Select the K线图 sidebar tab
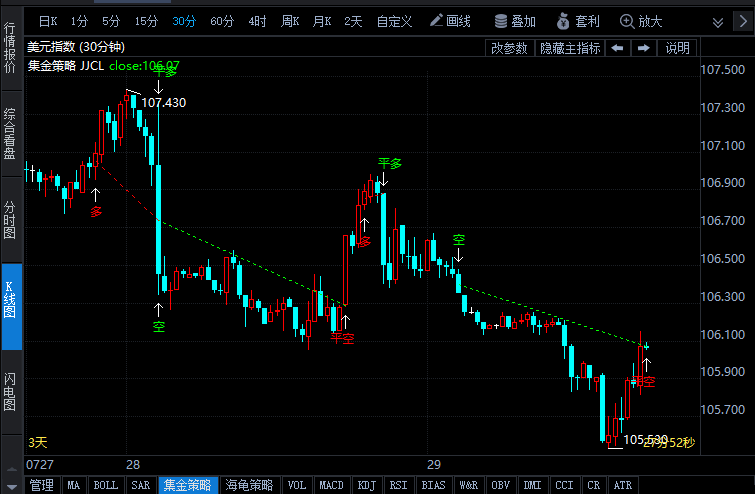Screen dimensions: 755x494 tap(10, 307)
